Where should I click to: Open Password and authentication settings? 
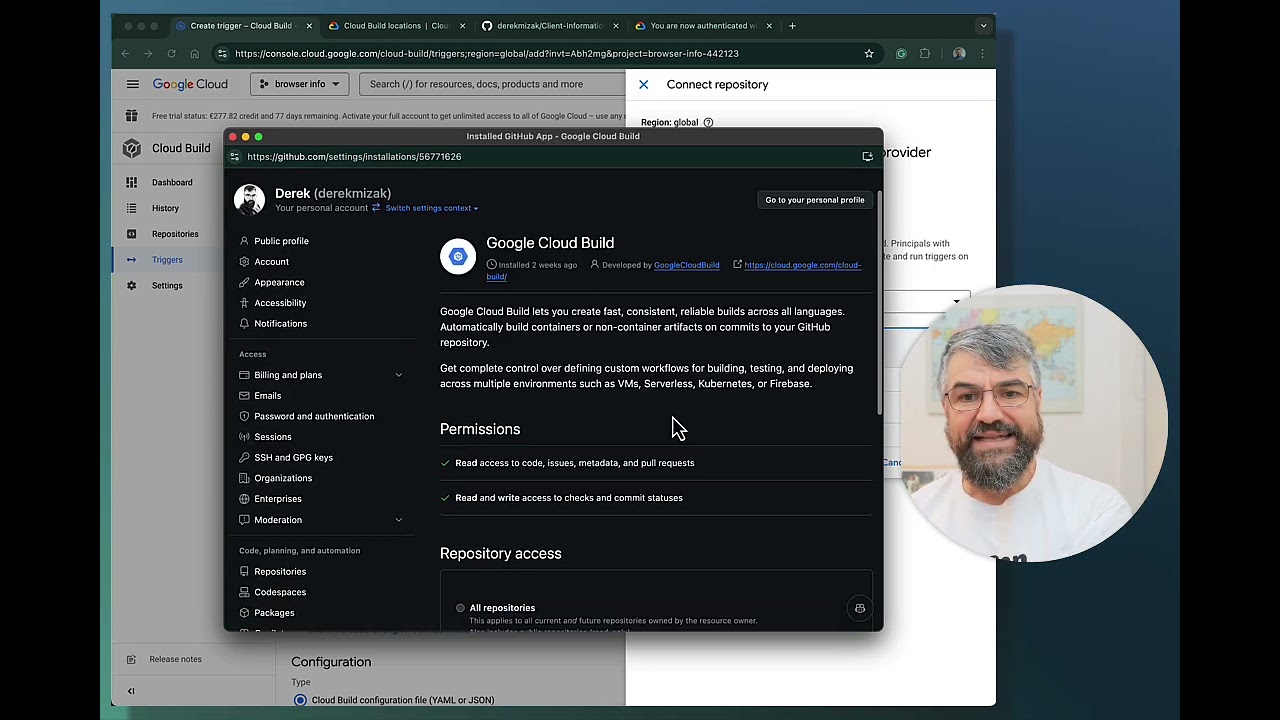tap(314, 416)
